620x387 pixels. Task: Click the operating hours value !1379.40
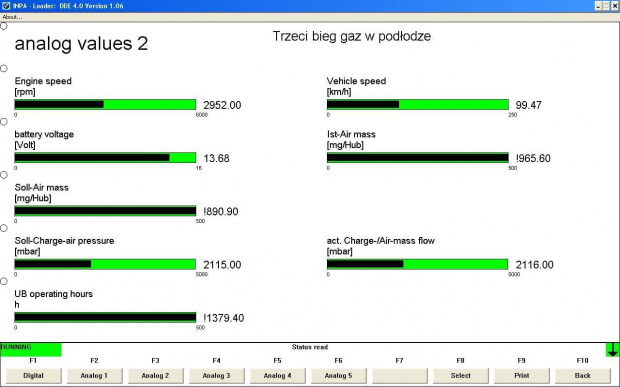pos(224,318)
